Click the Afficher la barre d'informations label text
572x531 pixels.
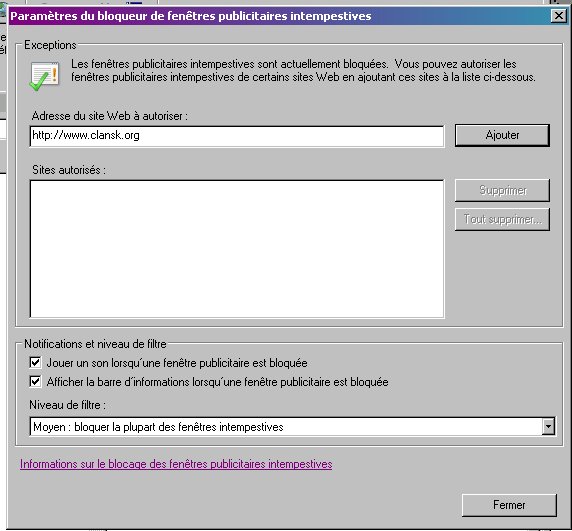pos(217,382)
